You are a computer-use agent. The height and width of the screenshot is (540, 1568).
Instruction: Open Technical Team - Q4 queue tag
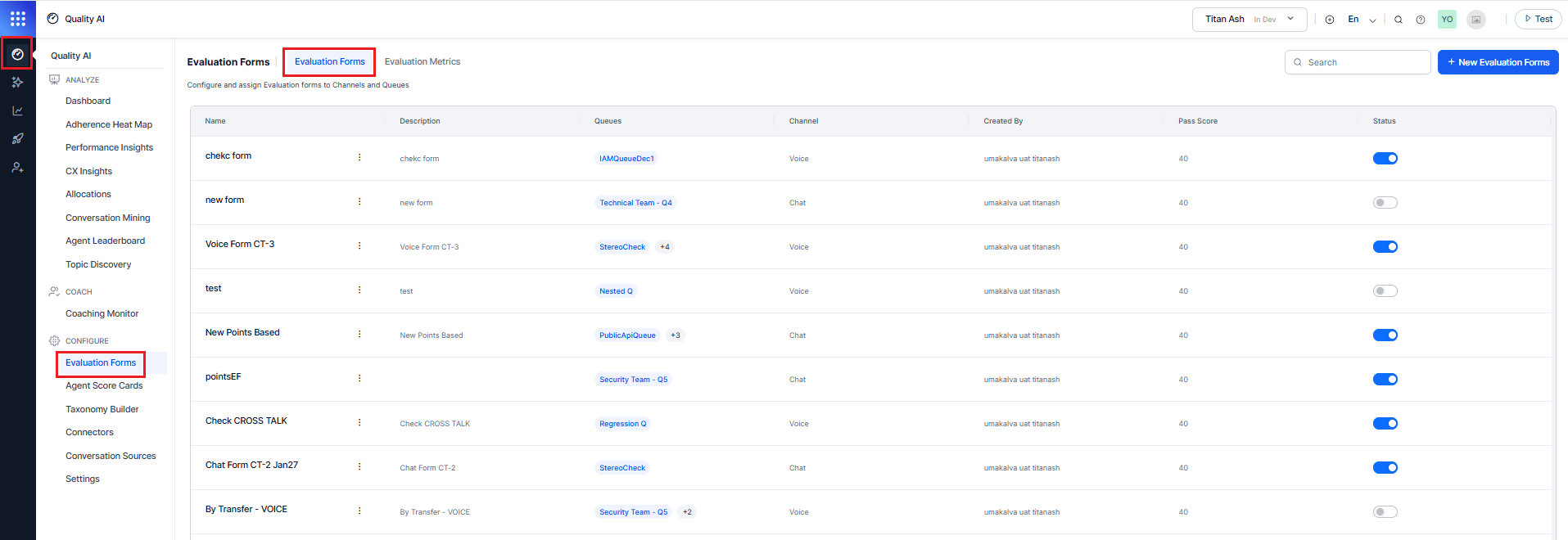click(x=635, y=203)
